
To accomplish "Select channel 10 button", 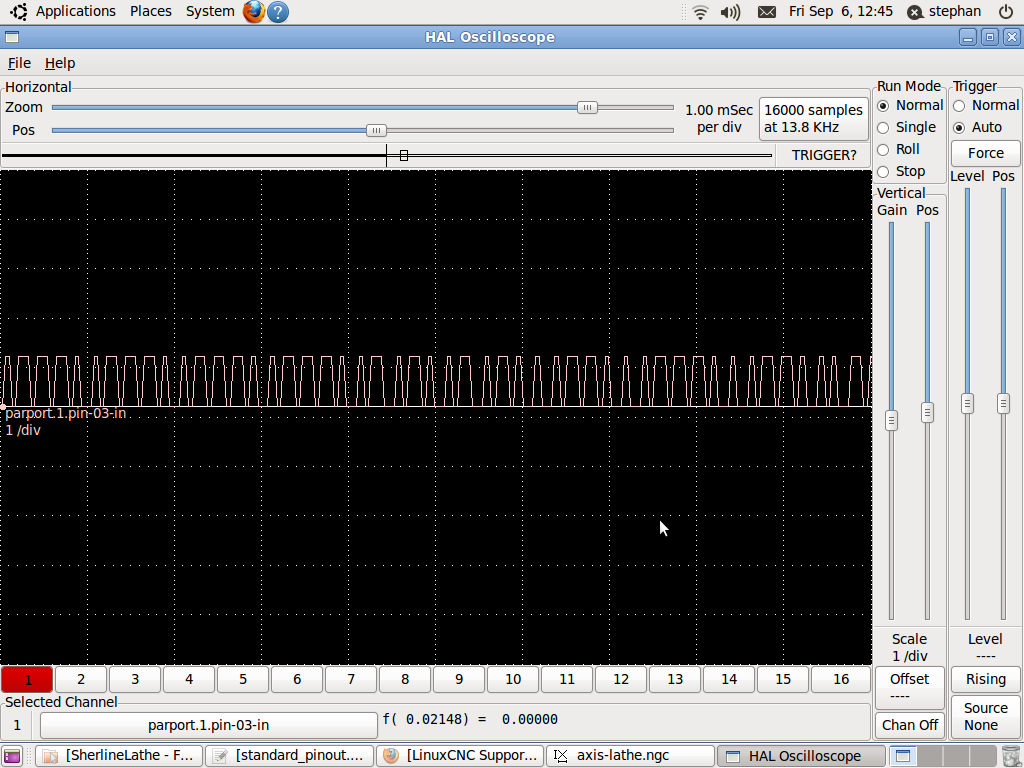I will point(513,680).
